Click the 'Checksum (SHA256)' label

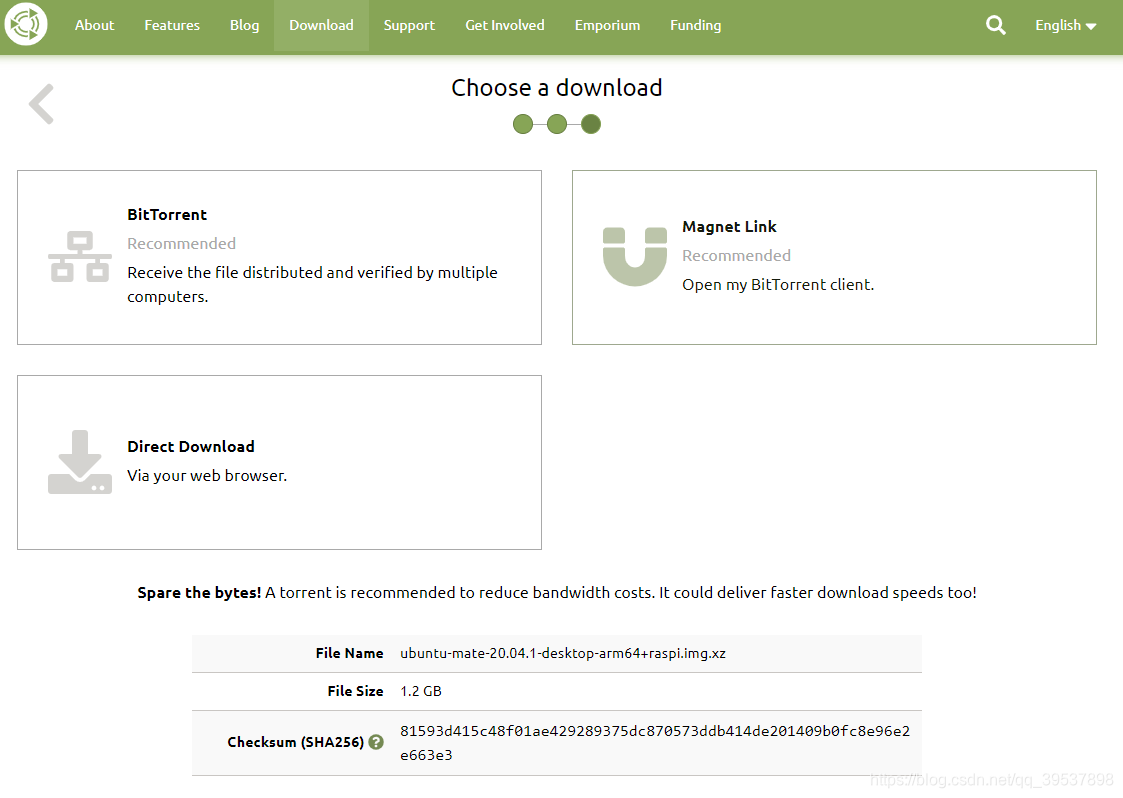[x=295, y=742]
